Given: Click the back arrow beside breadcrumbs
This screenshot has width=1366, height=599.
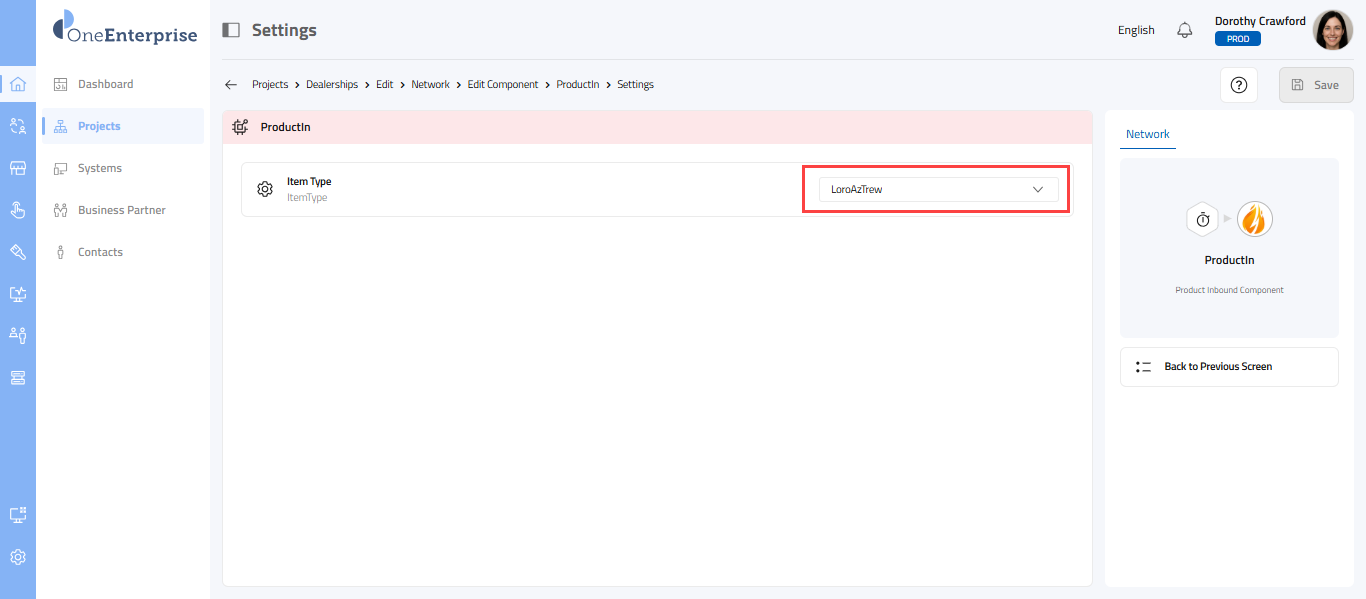Looking at the screenshot, I should pos(231,85).
